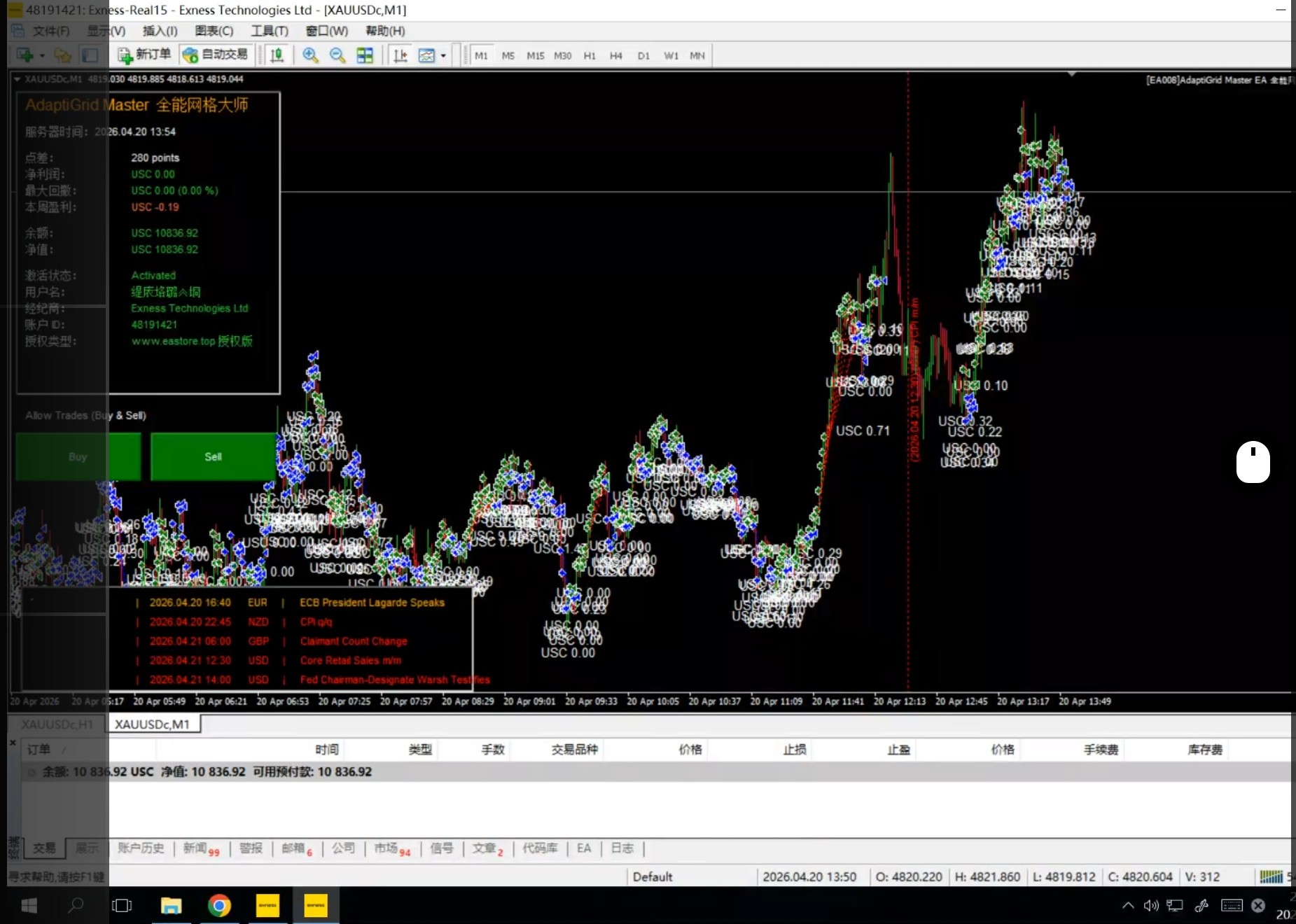Click the candlestick chart type icon
This screenshot has width=1296, height=924.
[x=277, y=55]
